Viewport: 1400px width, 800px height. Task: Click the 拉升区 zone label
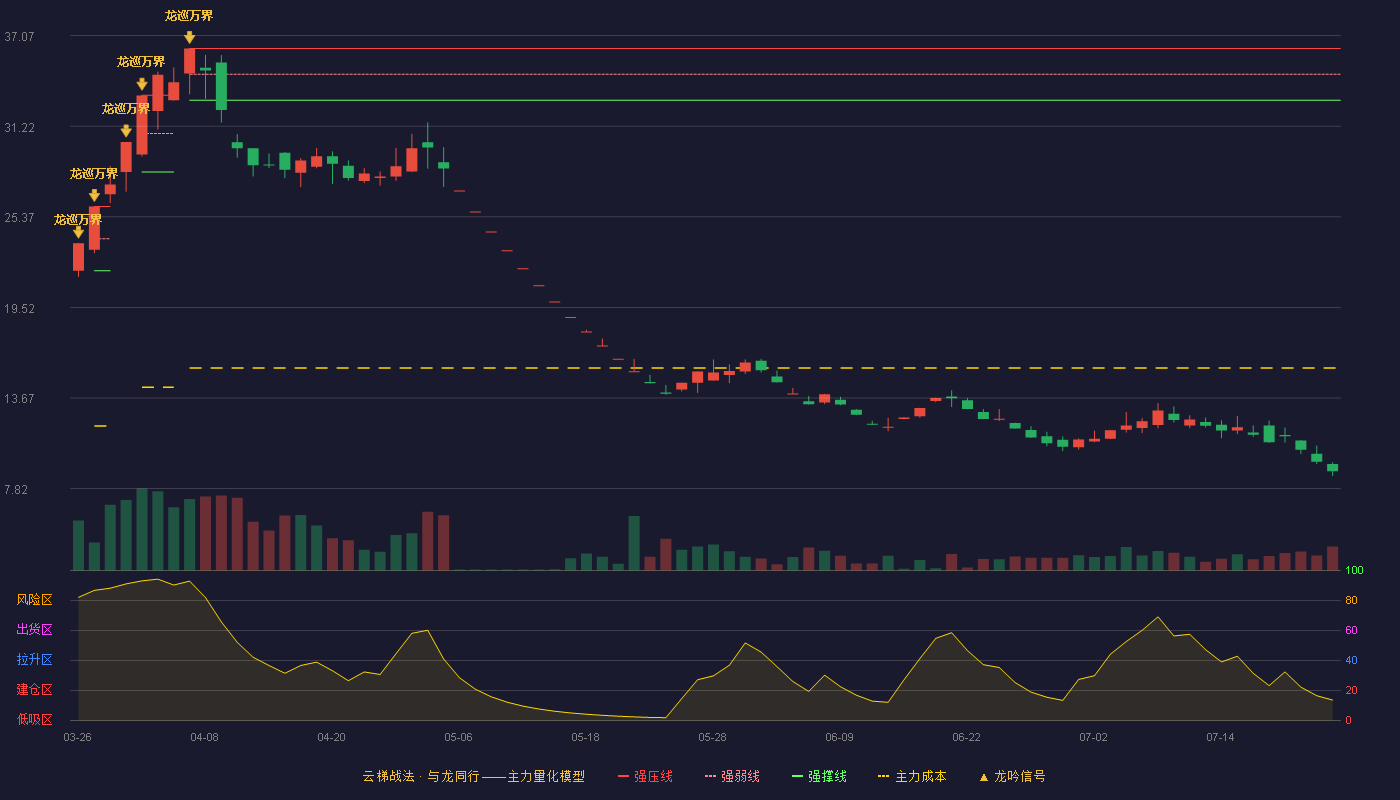tap(34, 660)
